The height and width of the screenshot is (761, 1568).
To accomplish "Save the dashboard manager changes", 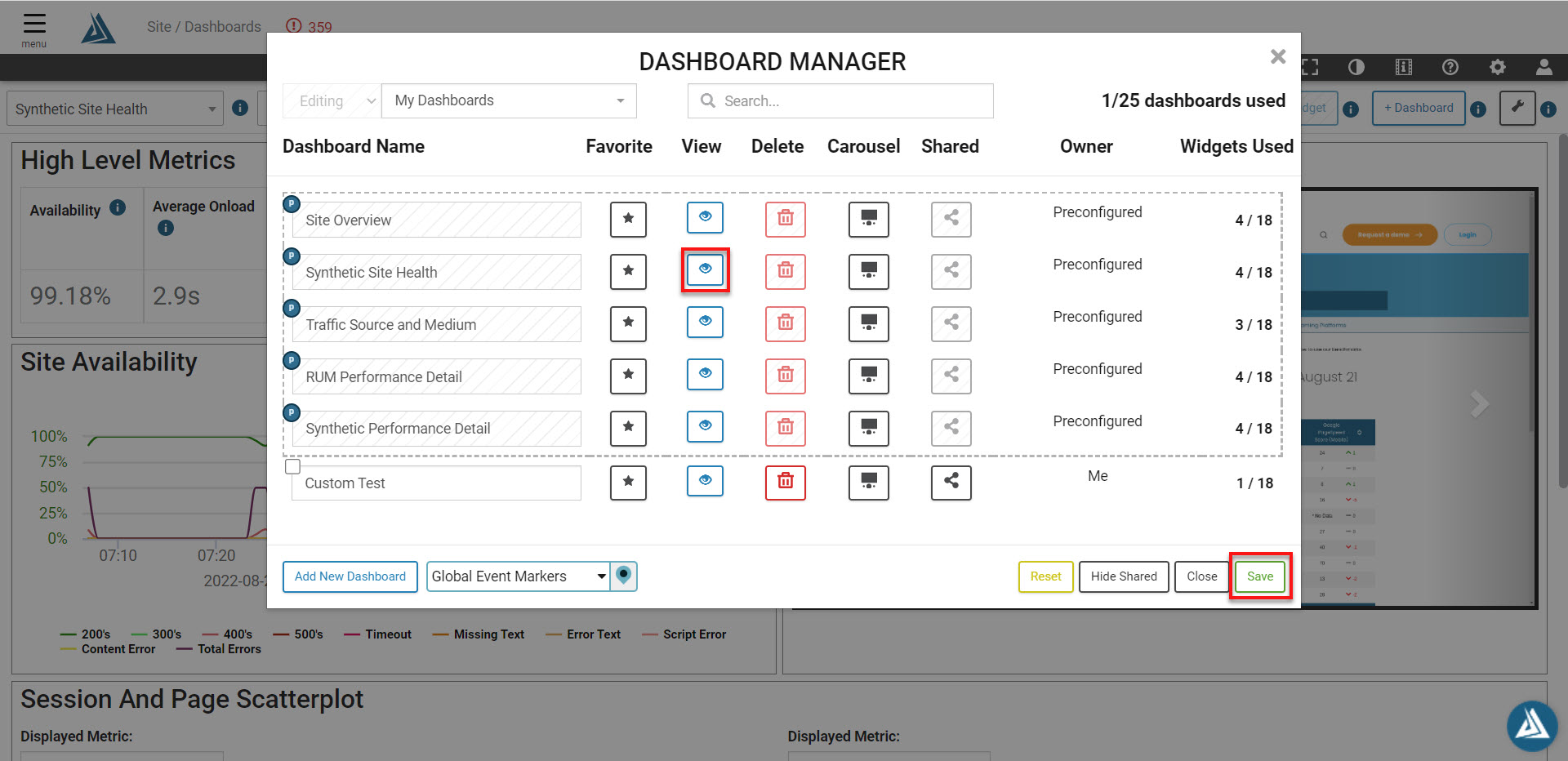I will (1260, 576).
